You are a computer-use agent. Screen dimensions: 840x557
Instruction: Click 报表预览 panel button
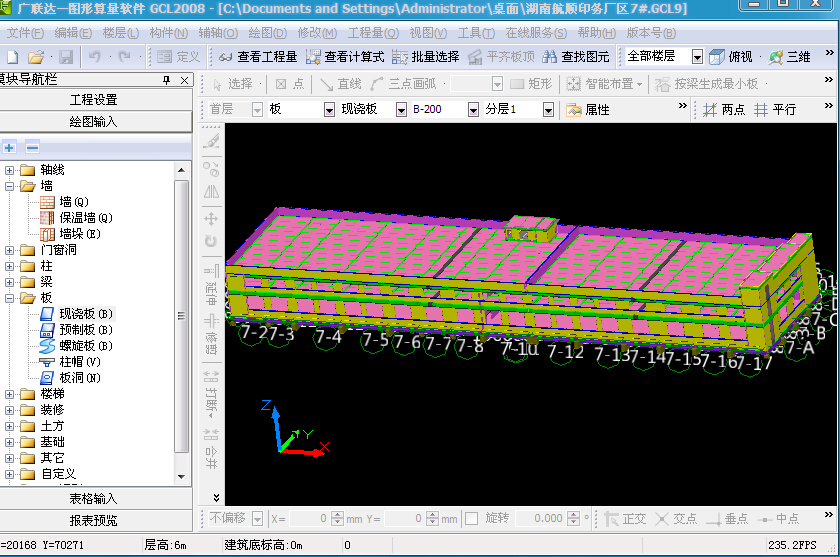coord(95,521)
